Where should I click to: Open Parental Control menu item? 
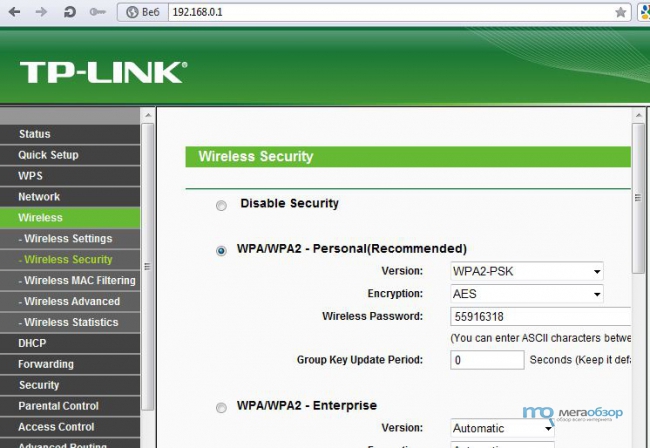coord(70,406)
